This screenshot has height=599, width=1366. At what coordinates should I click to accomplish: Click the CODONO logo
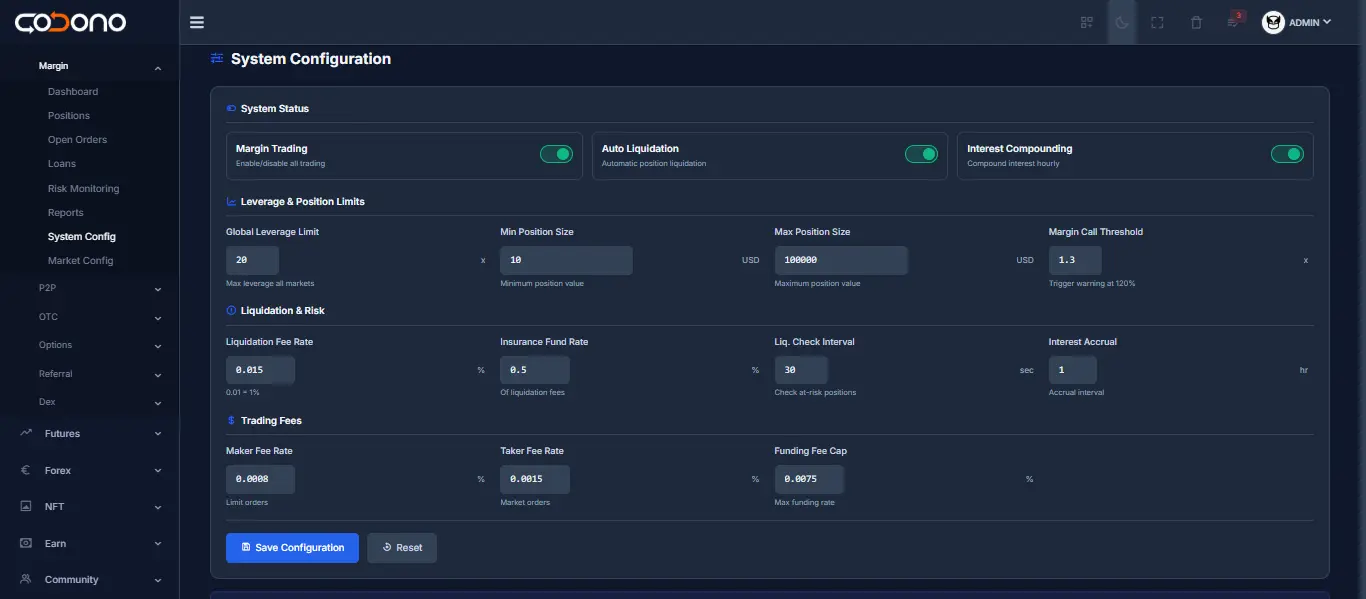click(70, 21)
